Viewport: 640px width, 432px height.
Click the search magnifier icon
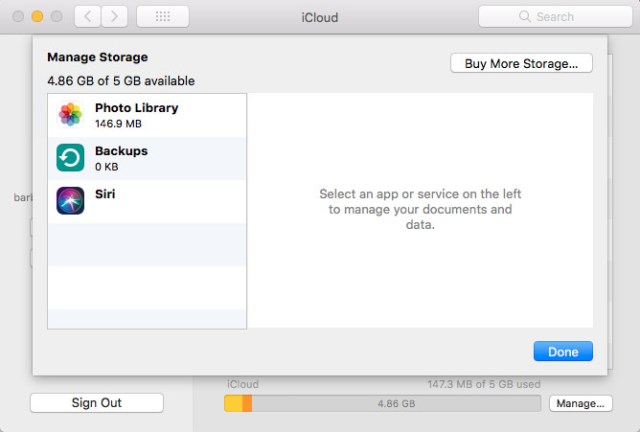point(524,16)
